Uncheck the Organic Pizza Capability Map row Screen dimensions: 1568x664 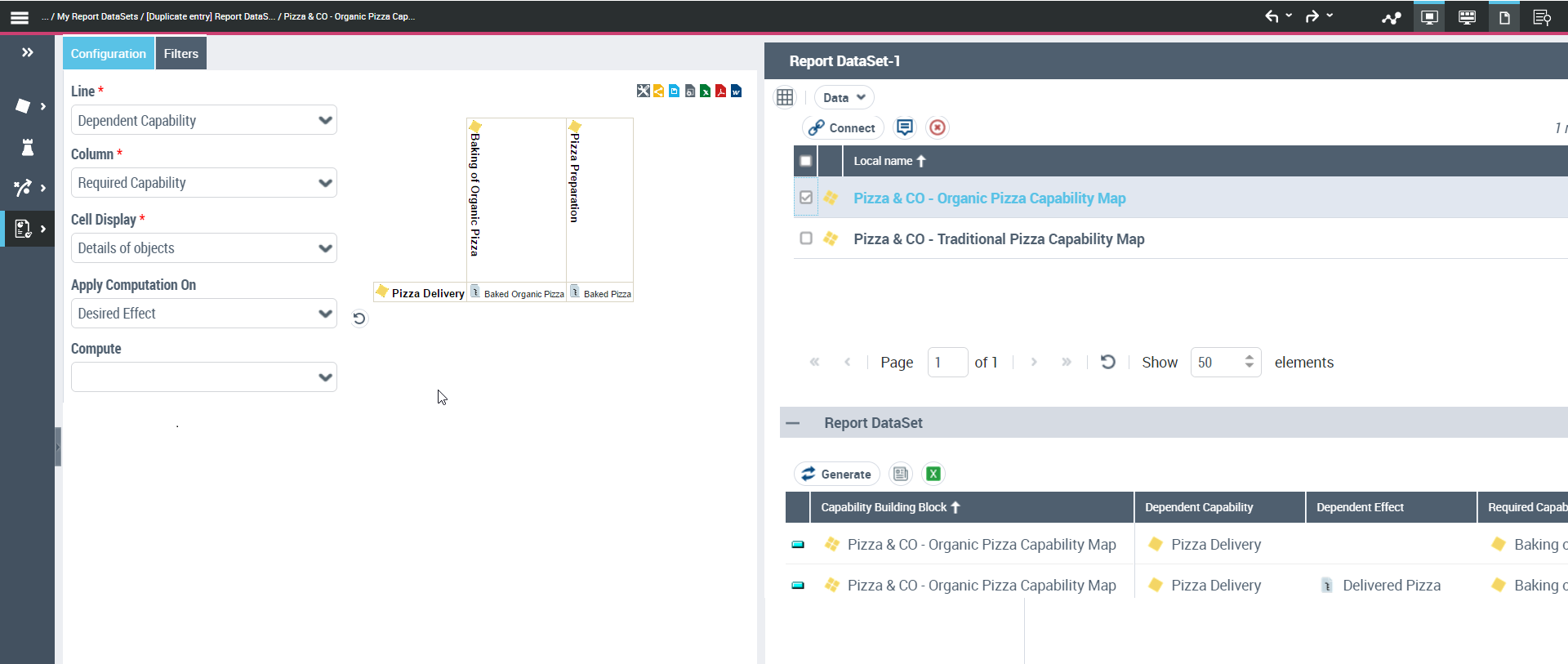point(806,198)
